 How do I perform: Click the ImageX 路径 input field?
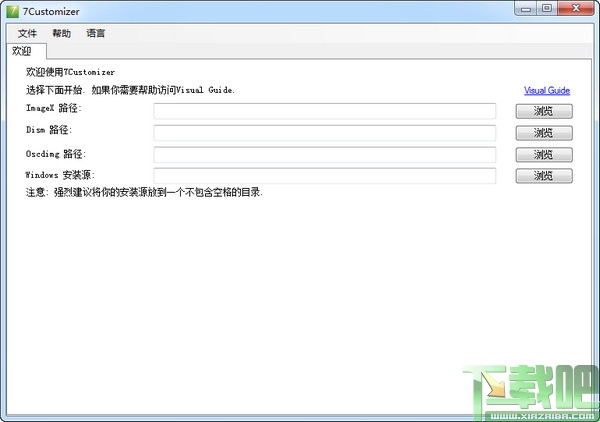325,111
